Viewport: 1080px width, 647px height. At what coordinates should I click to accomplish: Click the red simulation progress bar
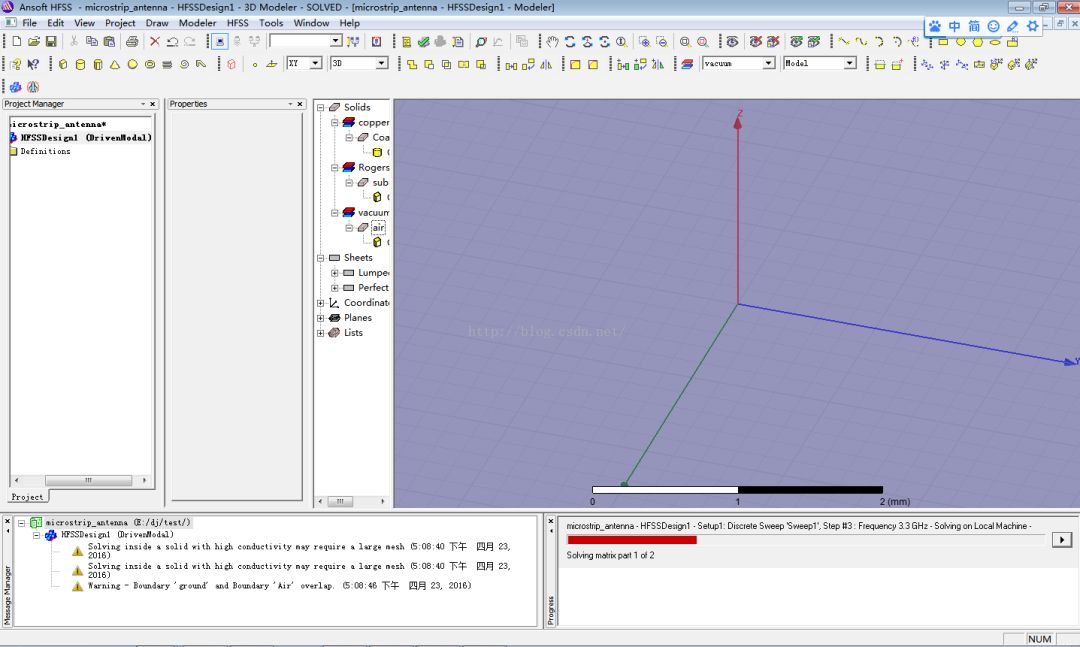click(x=632, y=540)
